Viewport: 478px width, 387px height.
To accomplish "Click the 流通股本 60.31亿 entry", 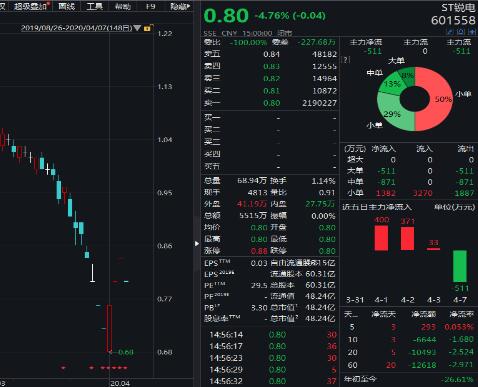I will (303, 274).
